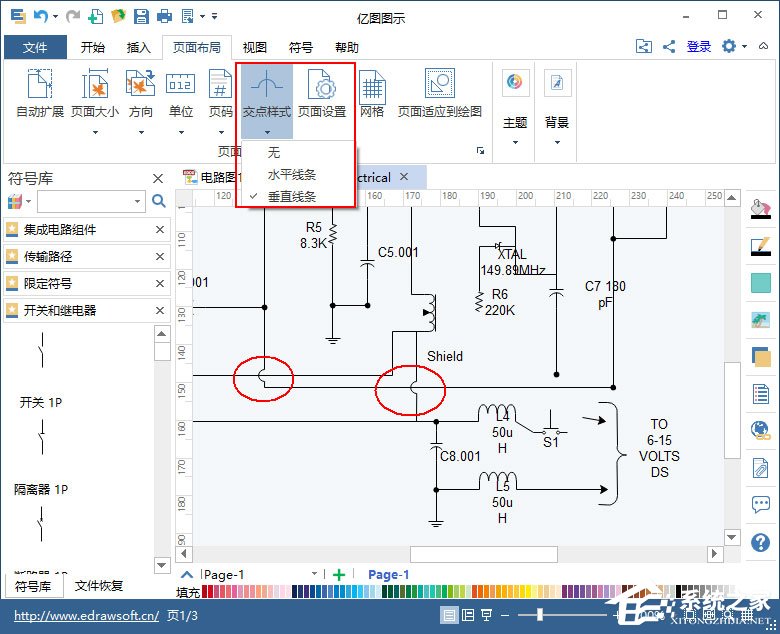Open the hyperlink globe icon in sidebar
Viewport: 780px width, 634px height.
pyautogui.click(x=760, y=430)
